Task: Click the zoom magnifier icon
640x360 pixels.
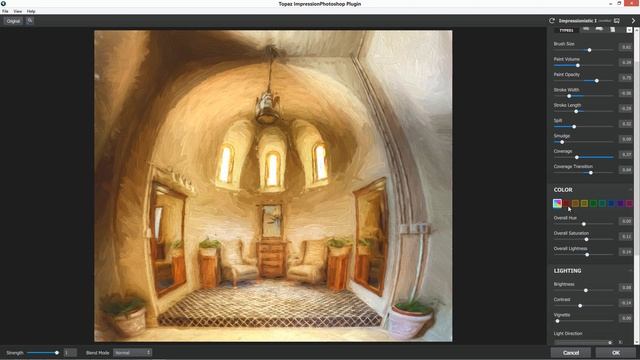Action: coord(30,20)
